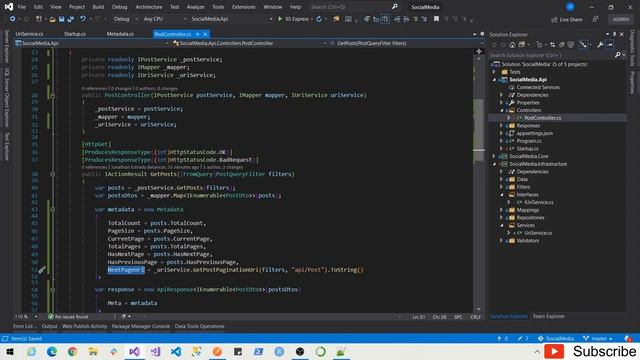
Task: Click the browser refresh icon in toolbar
Action: tap(319, 19)
